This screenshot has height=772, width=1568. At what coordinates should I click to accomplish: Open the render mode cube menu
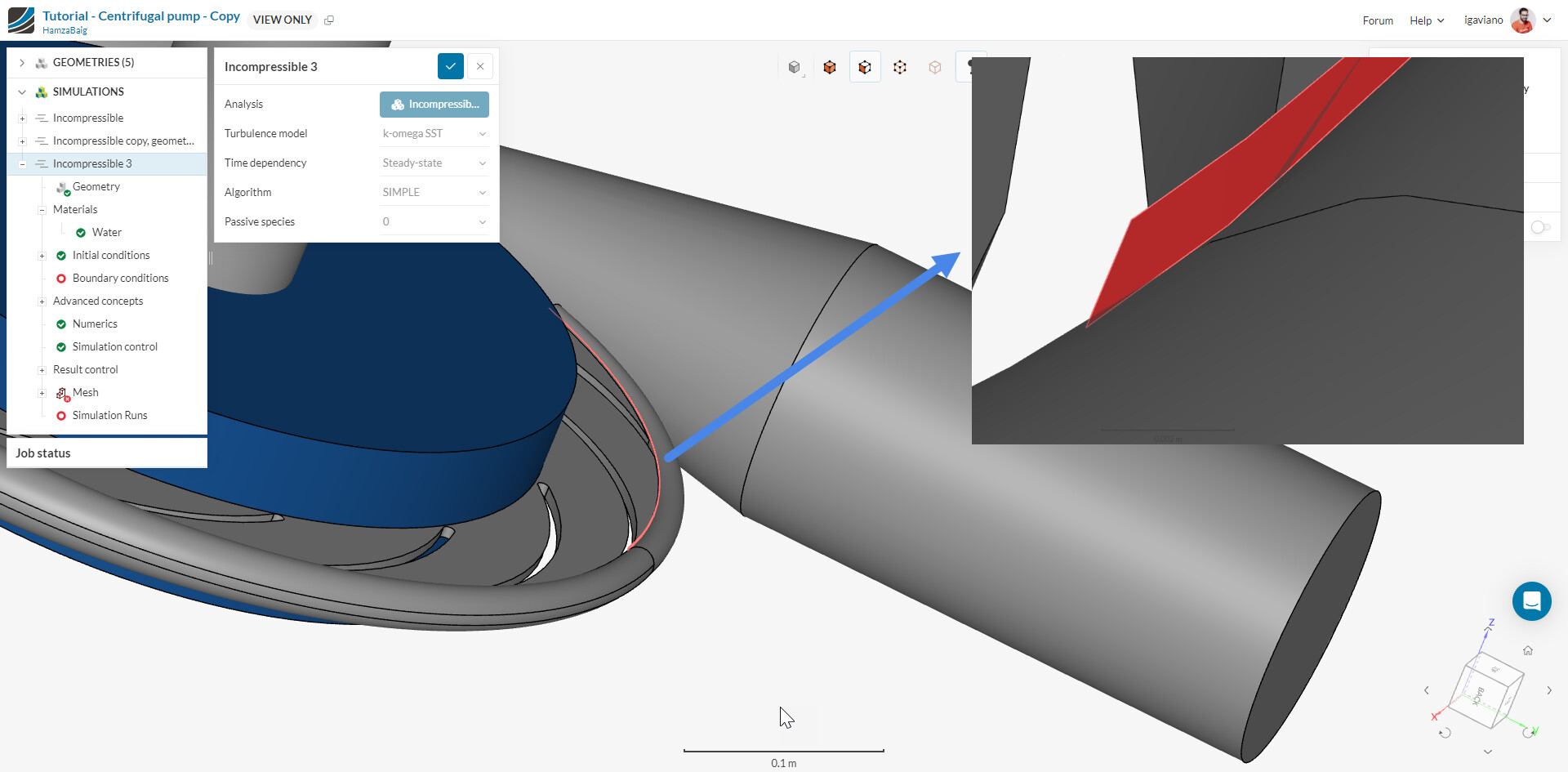click(795, 68)
